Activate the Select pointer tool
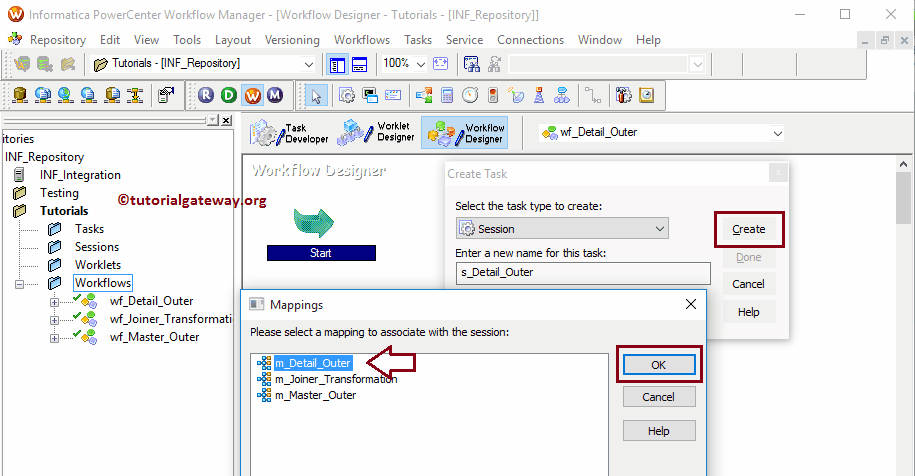Viewport: 915px width, 476px height. [316, 96]
